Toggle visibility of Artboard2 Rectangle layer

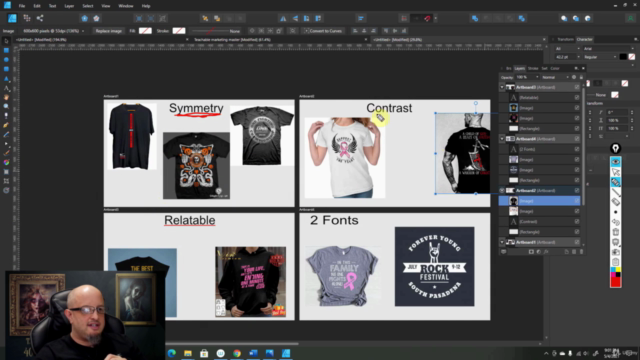tap(577, 232)
